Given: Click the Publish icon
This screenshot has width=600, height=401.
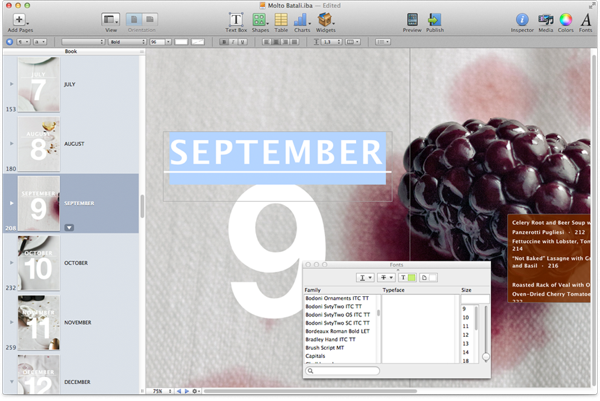Looking at the screenshot, I should coord(435,20).
